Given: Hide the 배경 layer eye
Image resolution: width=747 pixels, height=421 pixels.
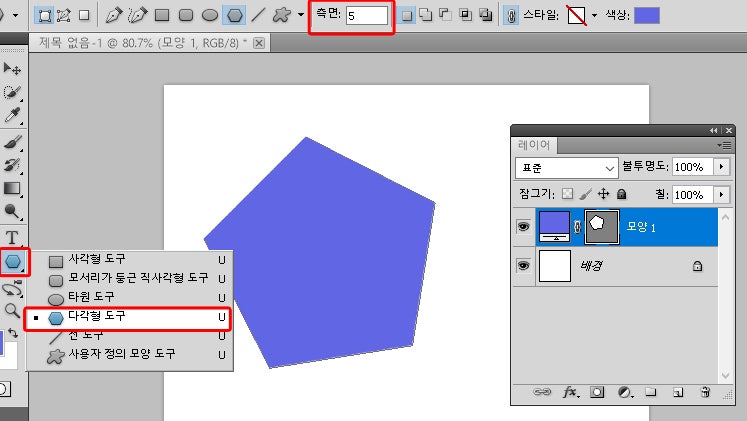Looking at the screenshot, I should tap(524, 265).
